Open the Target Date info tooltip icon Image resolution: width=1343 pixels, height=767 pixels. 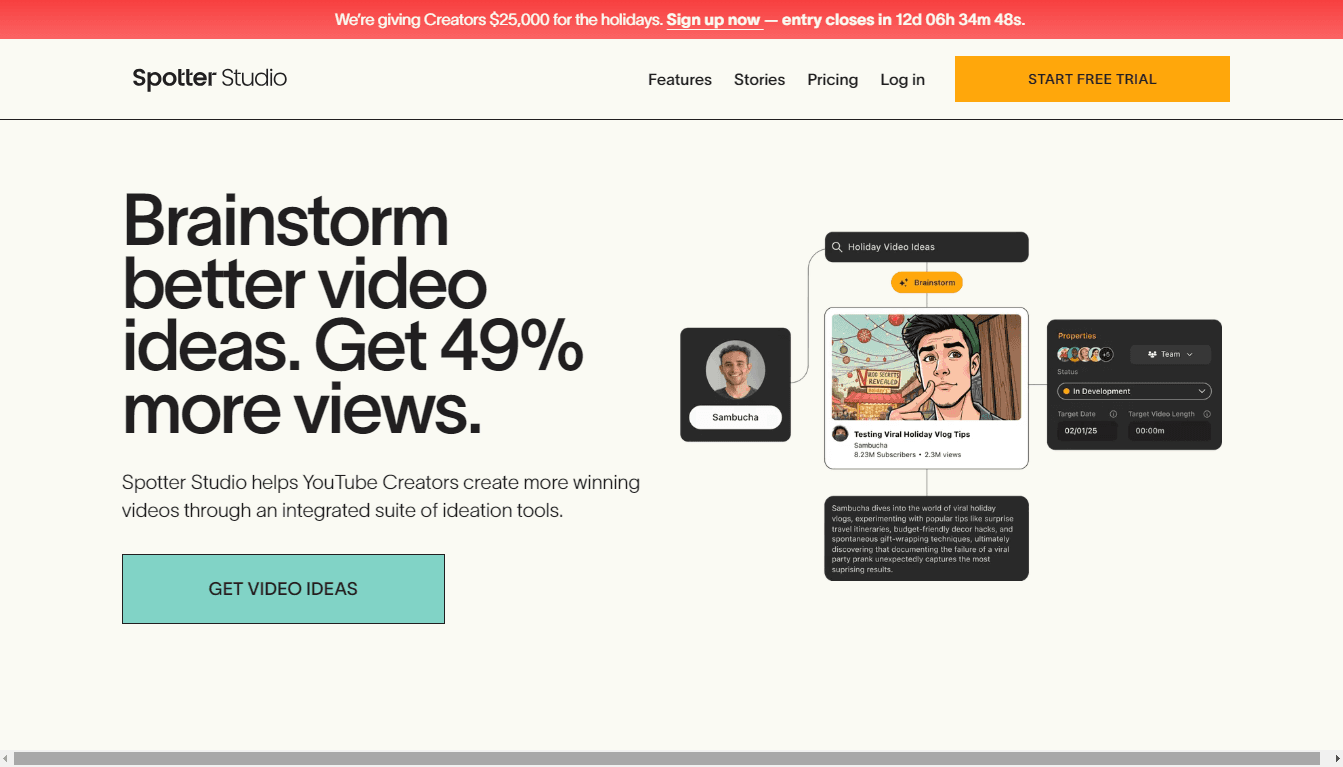(1114, 414)
